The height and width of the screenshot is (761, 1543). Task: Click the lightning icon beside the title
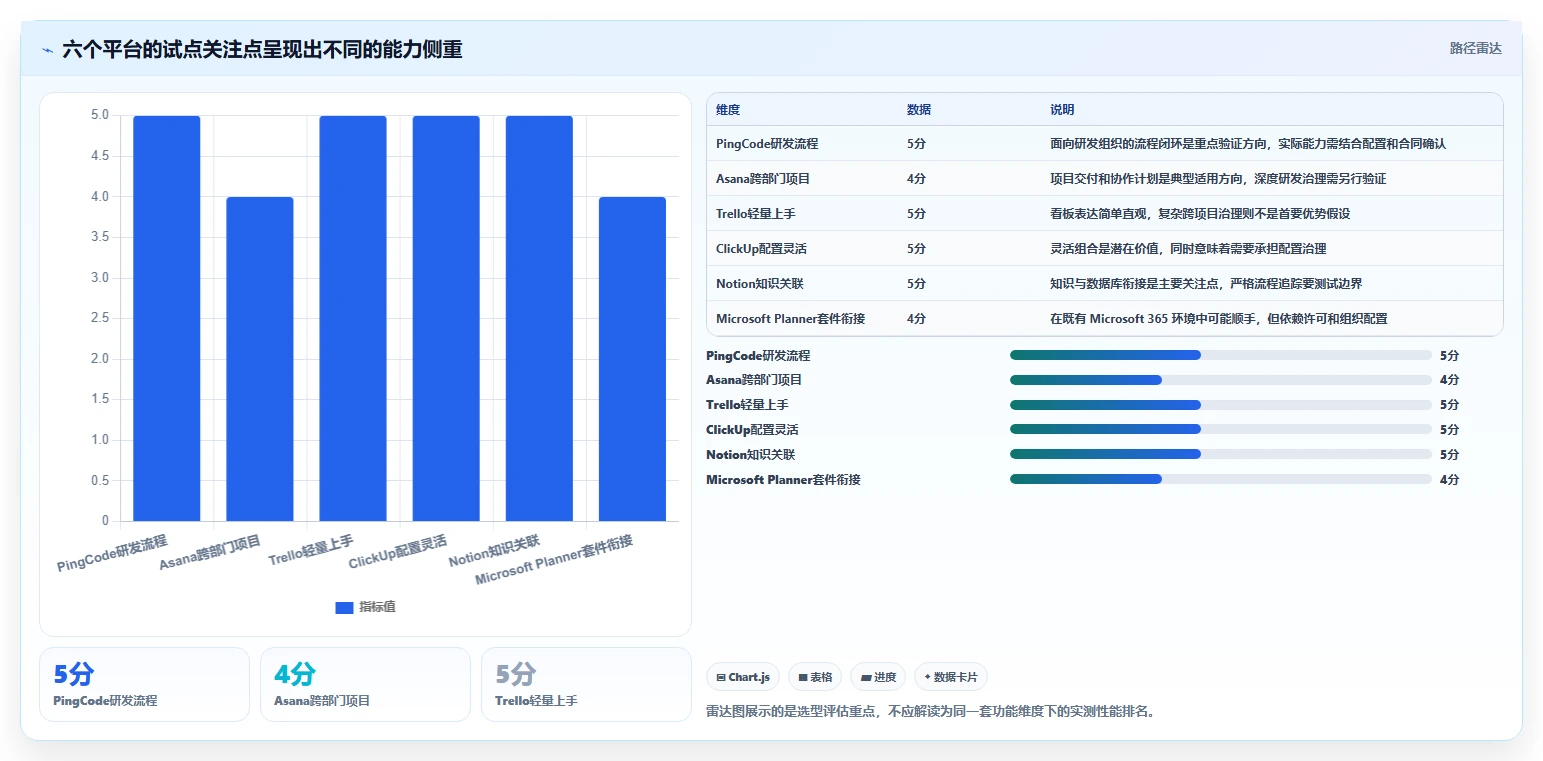tap(47, 50)
